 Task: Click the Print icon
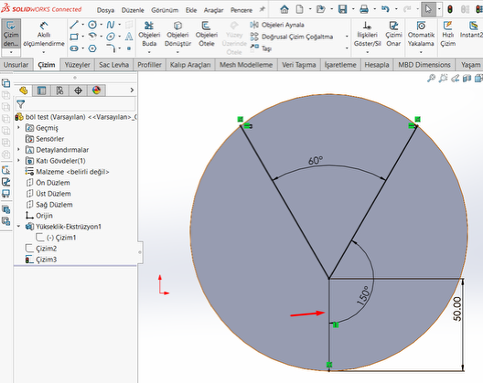(x=364, y=9)
